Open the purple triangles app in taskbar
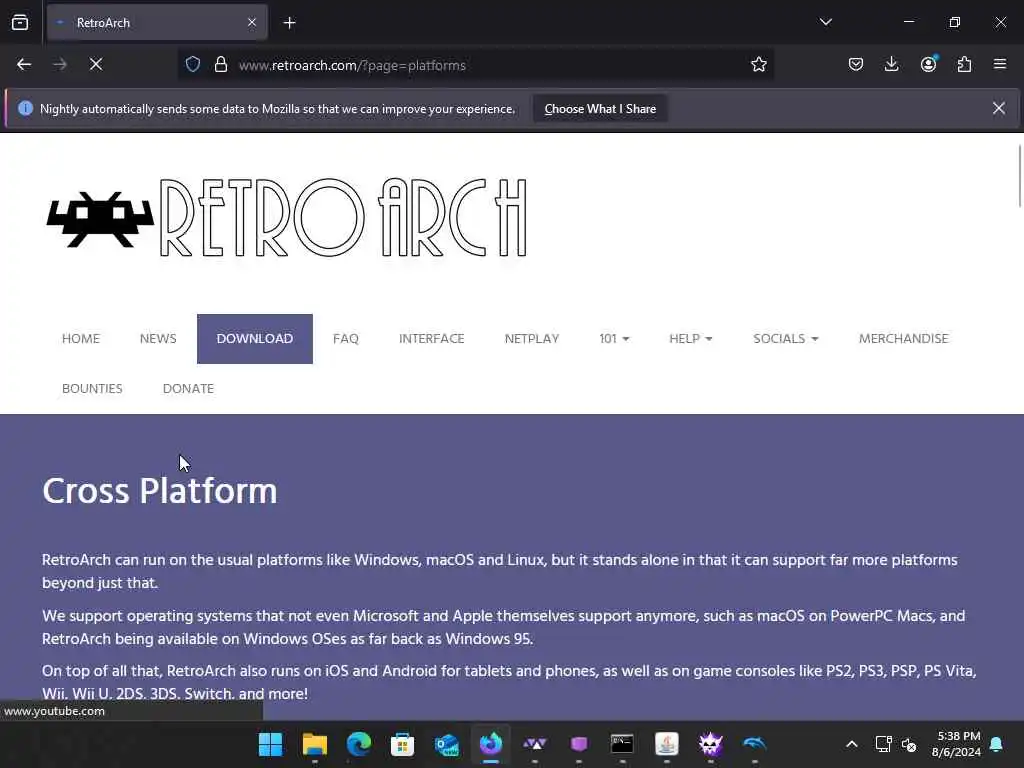 [535, 744]
